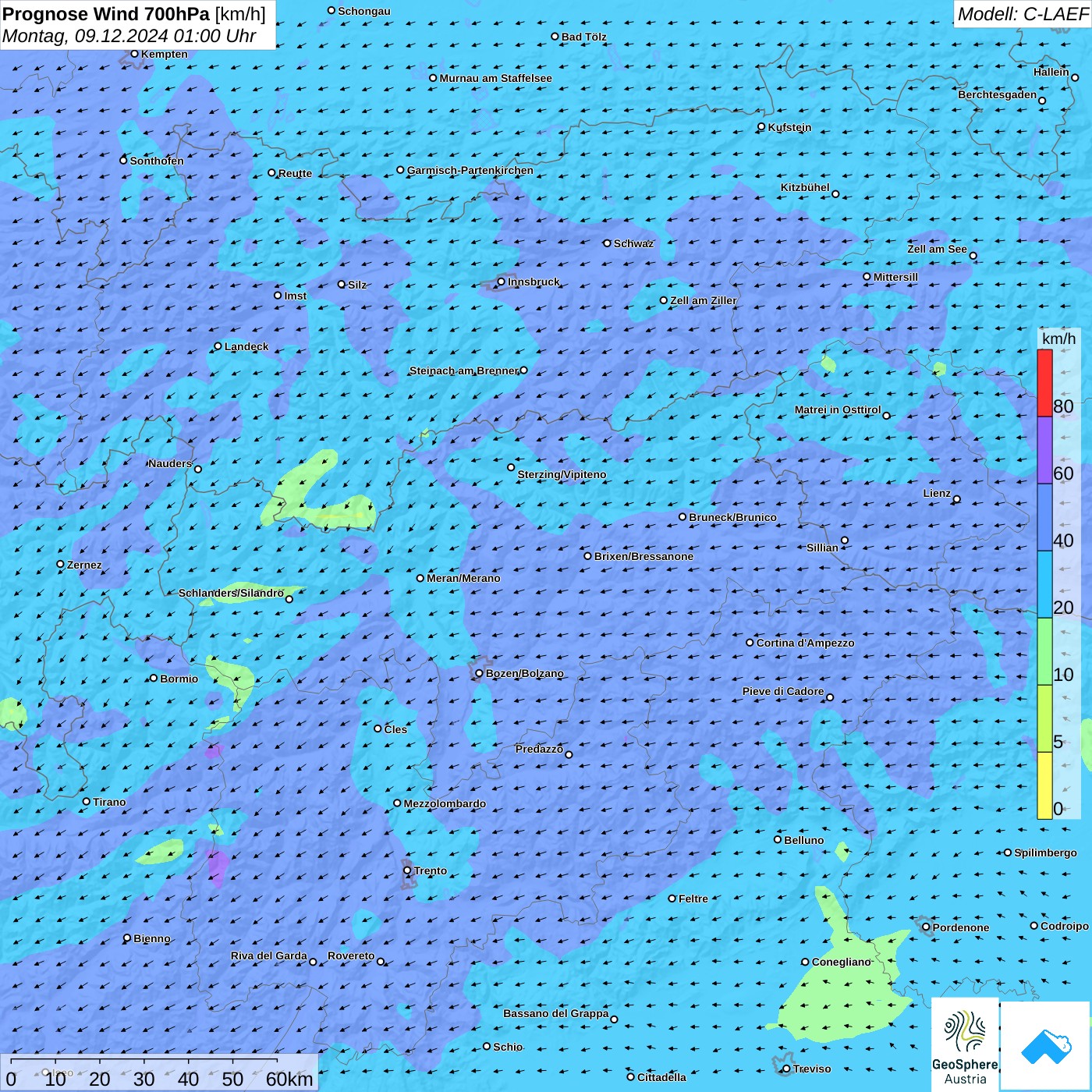Click the Treviso city label
The image size is (1092, 1092).
pyautogui.click(x=811, y=1069)
